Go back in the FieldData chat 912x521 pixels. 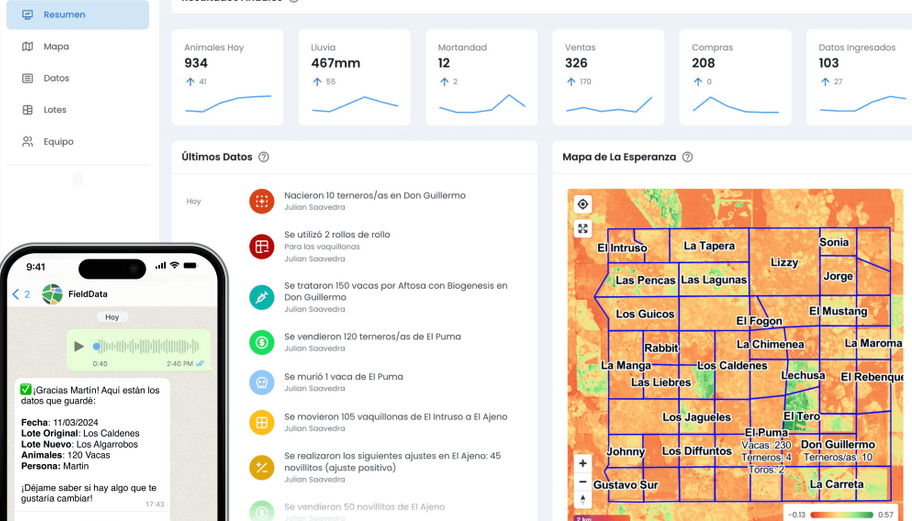[20, 294]
